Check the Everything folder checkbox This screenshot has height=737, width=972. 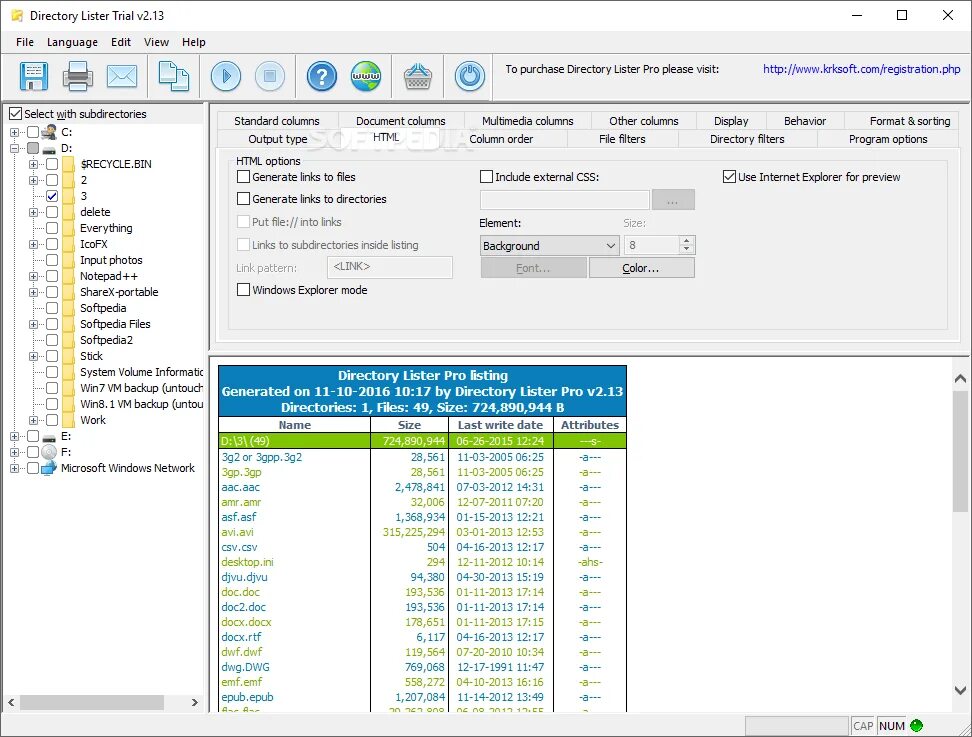point(52,228)
